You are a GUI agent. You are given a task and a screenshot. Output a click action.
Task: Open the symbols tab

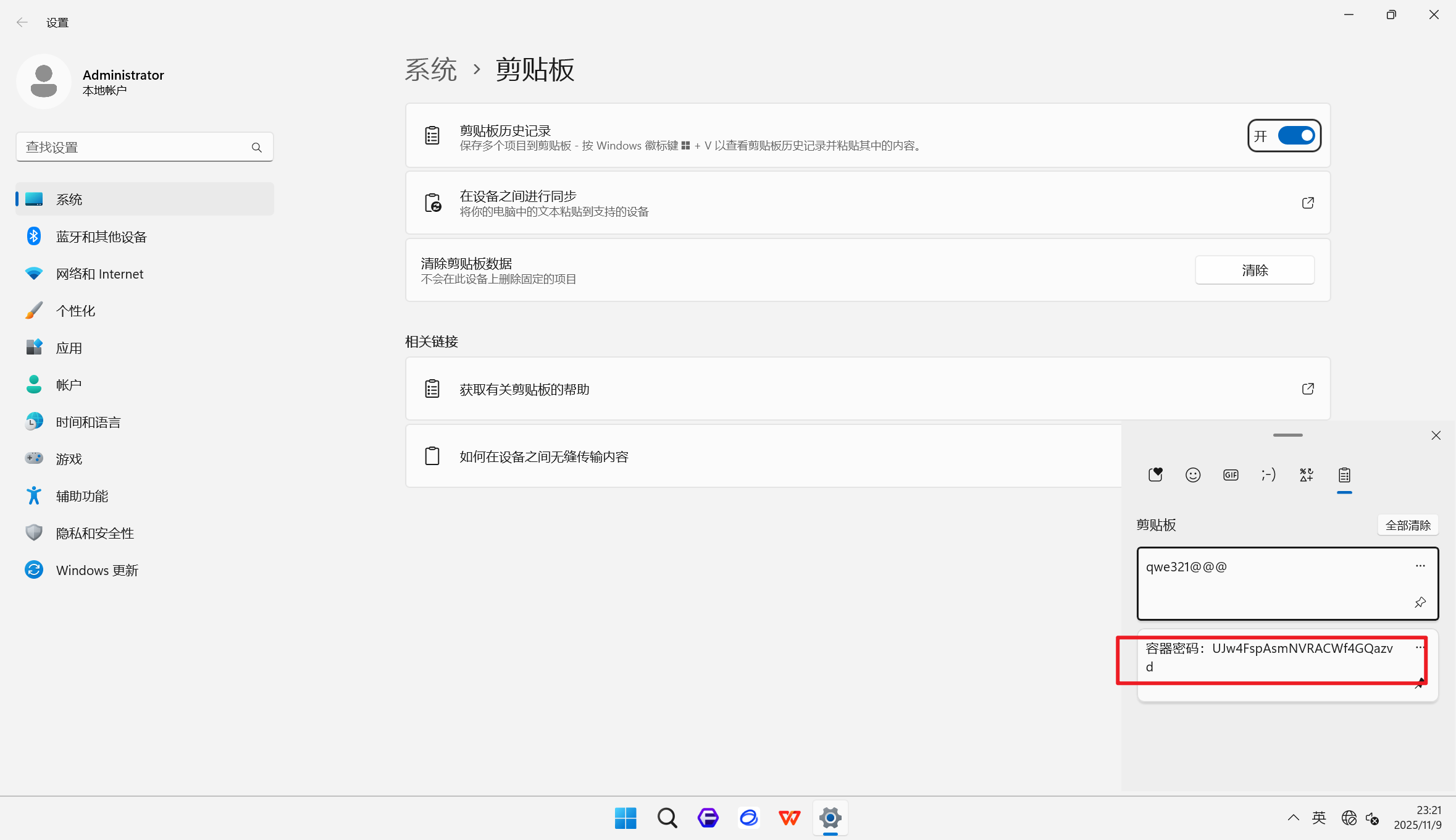click(x=1306, y=474)
